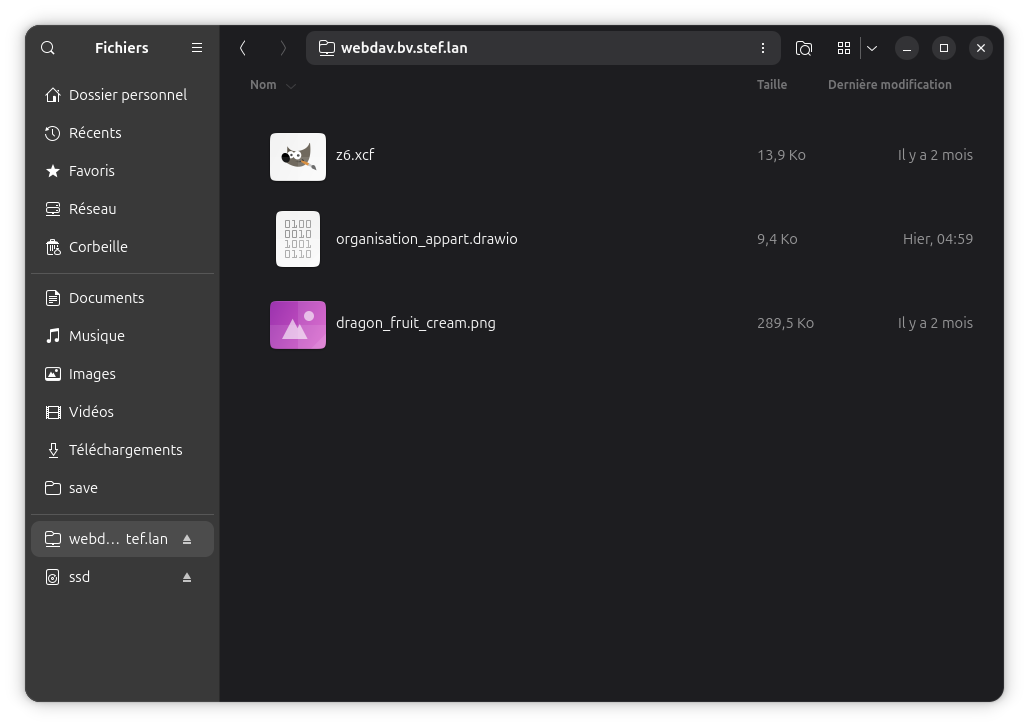Minimize the Fichiers window

(x=907, y=48)
